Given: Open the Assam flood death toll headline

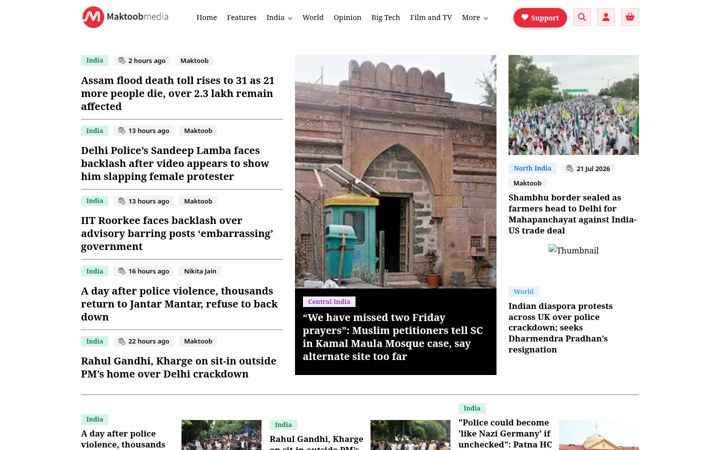Looking at the screenshot, I should coord(178,93).
